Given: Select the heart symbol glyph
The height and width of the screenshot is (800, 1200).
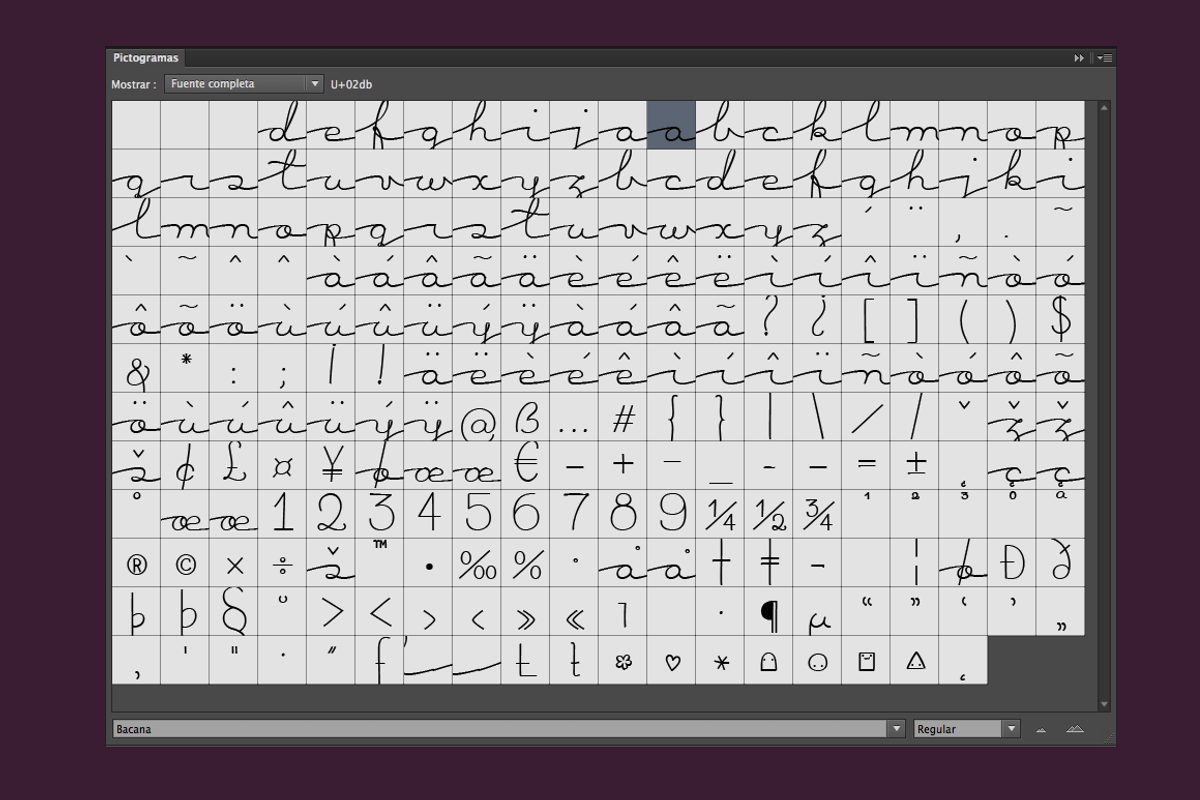Looking at the screenshot, I should pyautogui.click(x=672, y=661).
